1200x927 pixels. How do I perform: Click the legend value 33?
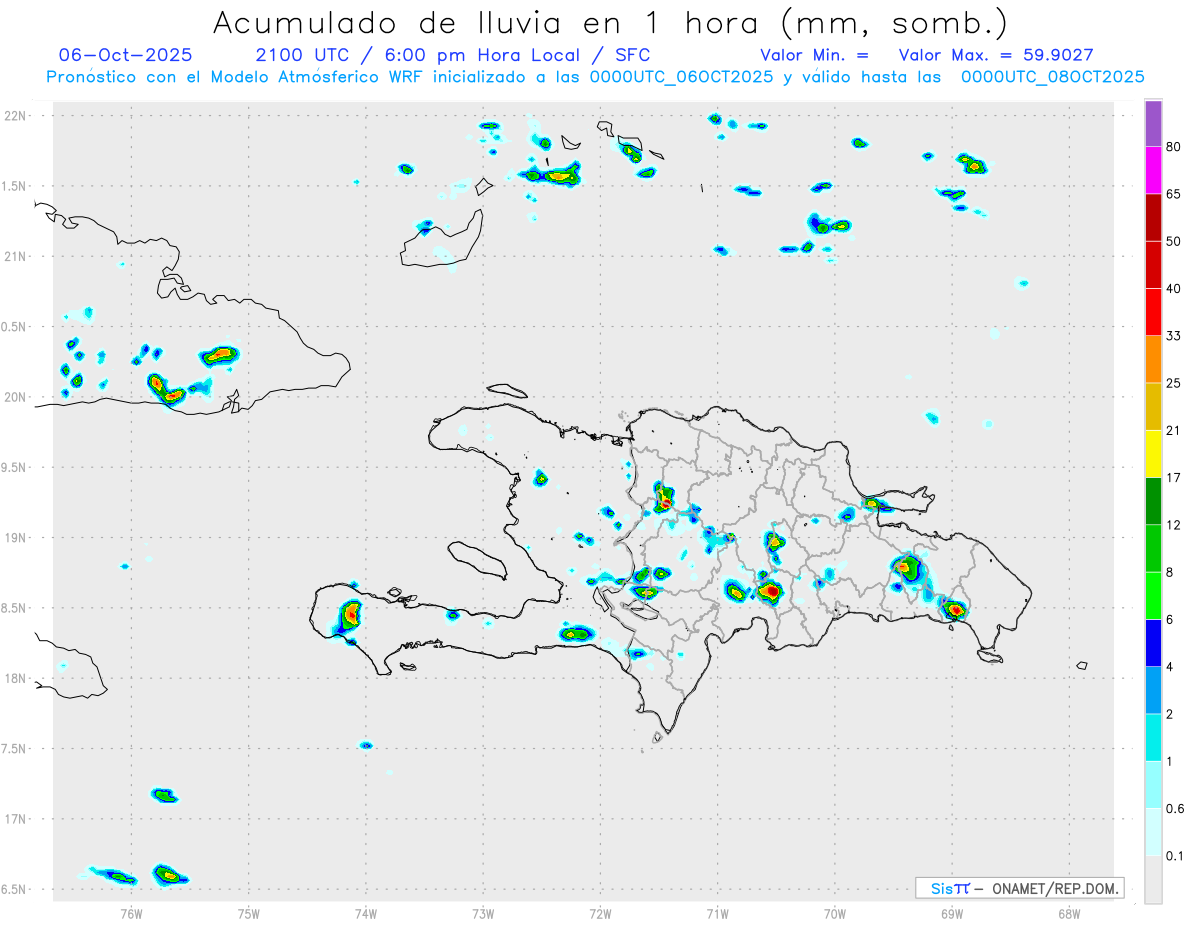point(1174,335)
